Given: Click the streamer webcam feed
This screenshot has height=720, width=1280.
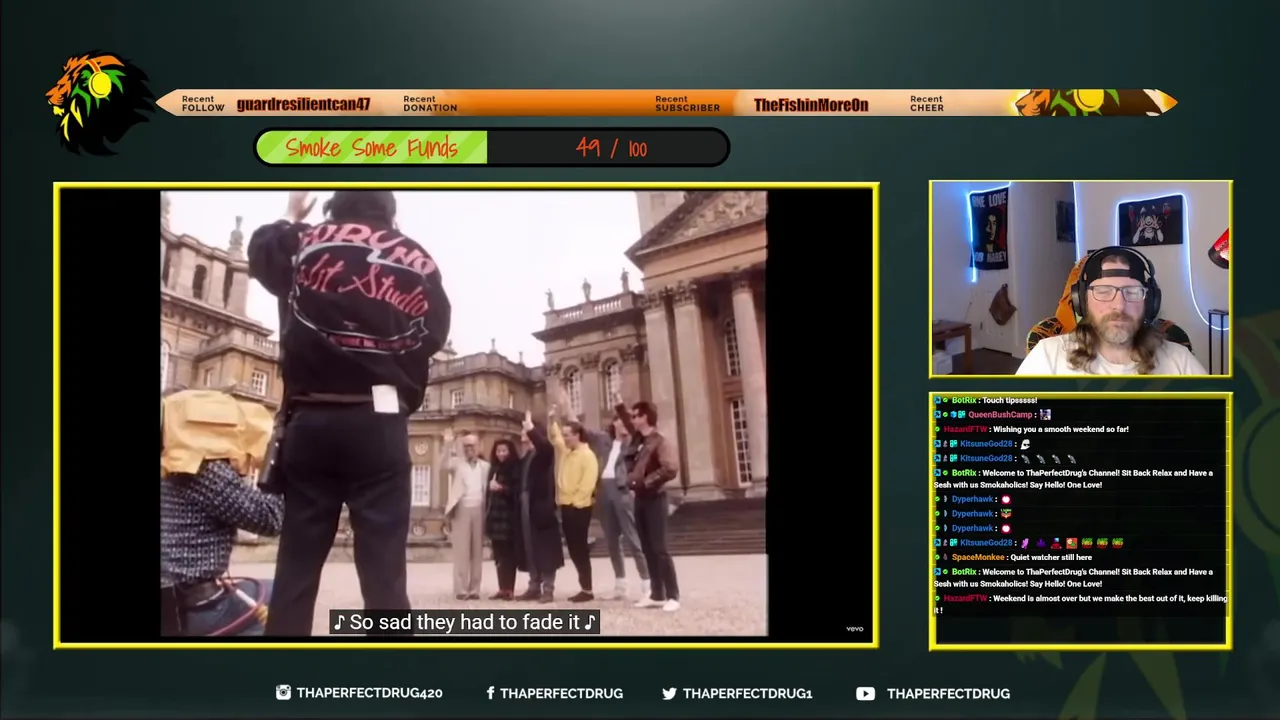Looking at the screenshot, I should pos(1081,278).
